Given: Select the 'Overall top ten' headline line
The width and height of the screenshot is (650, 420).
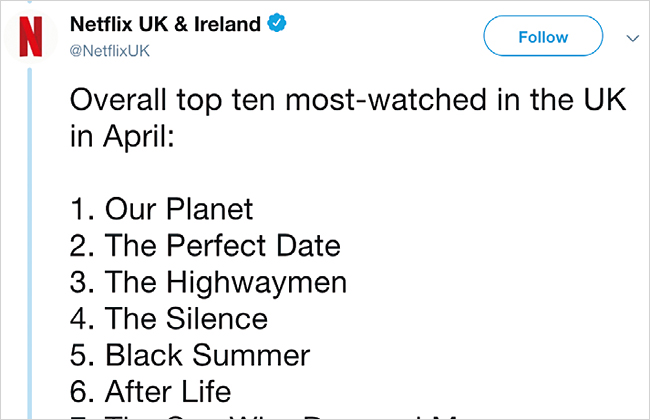Looking at the screenshot, I should coord(348,100).
